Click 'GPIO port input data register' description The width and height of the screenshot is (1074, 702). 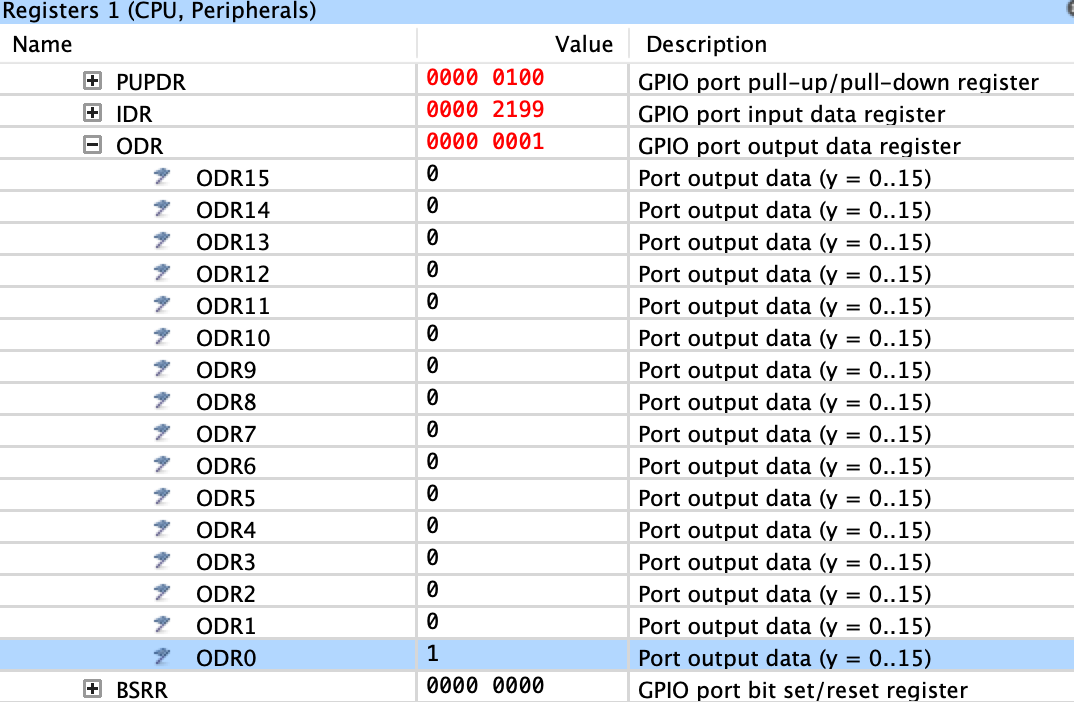[x=791, y=114]
